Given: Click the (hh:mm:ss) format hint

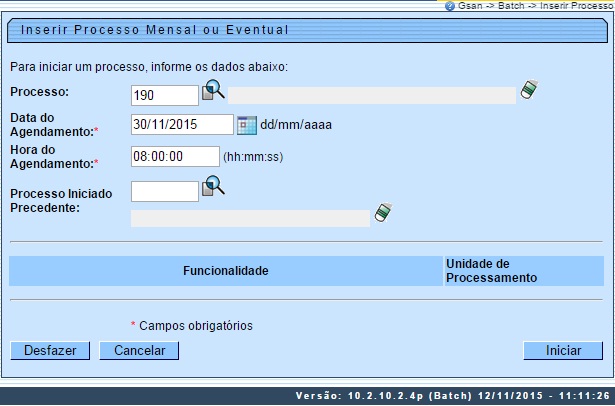Looking at the screenshot, I should (x=253, y=157).
